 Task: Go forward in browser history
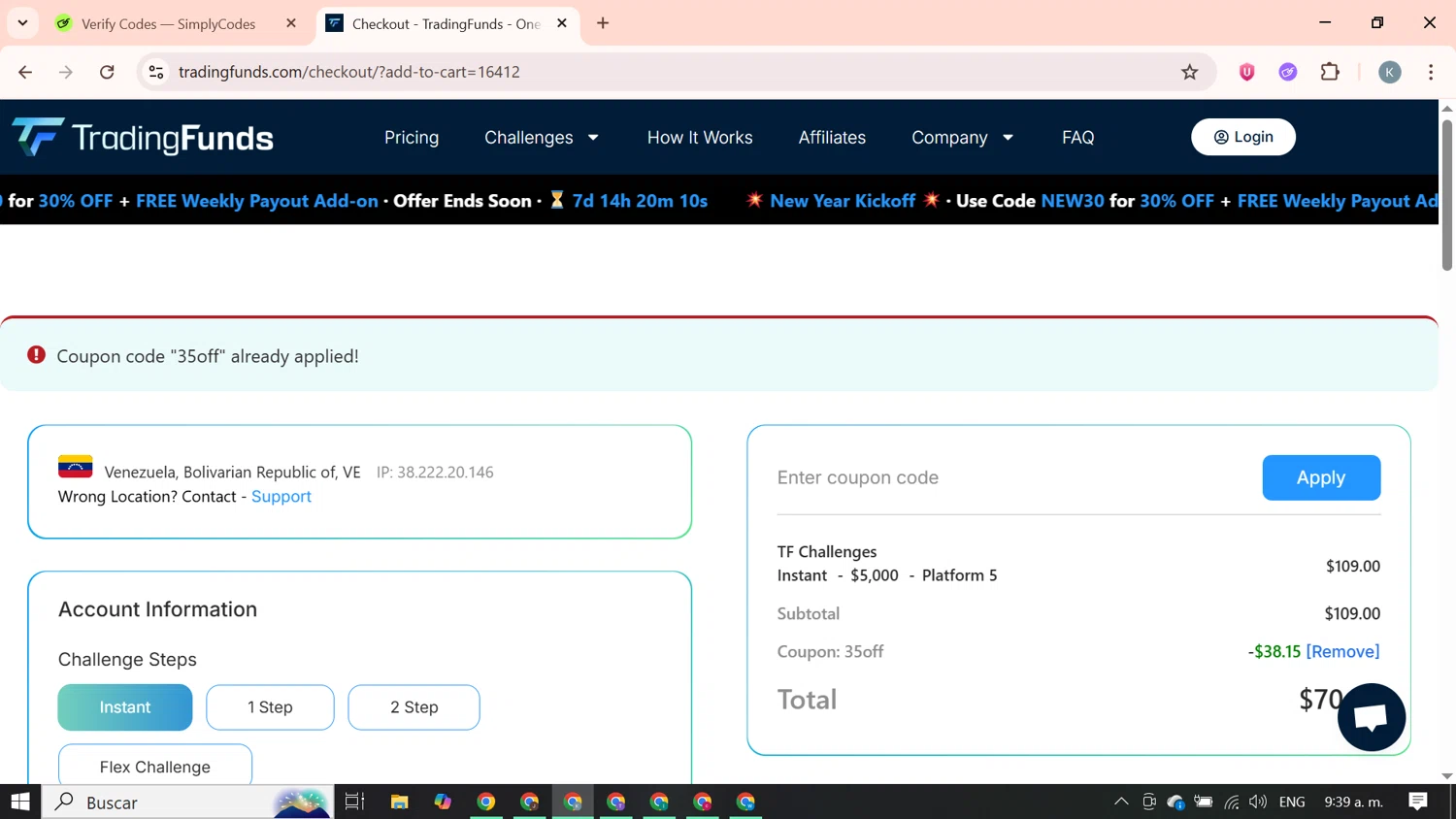[x=66, y=72]
